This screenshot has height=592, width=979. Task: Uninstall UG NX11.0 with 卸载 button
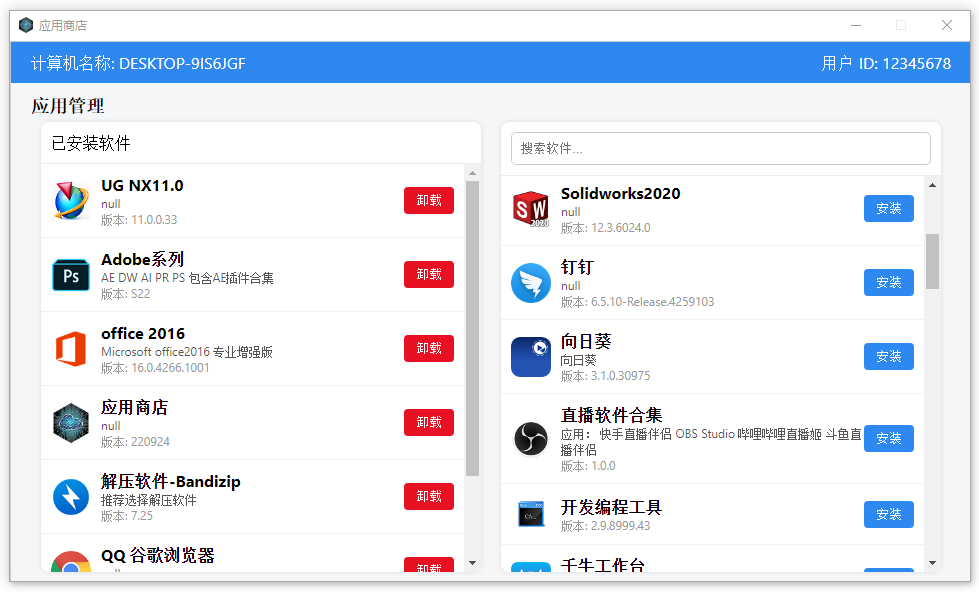429,200
